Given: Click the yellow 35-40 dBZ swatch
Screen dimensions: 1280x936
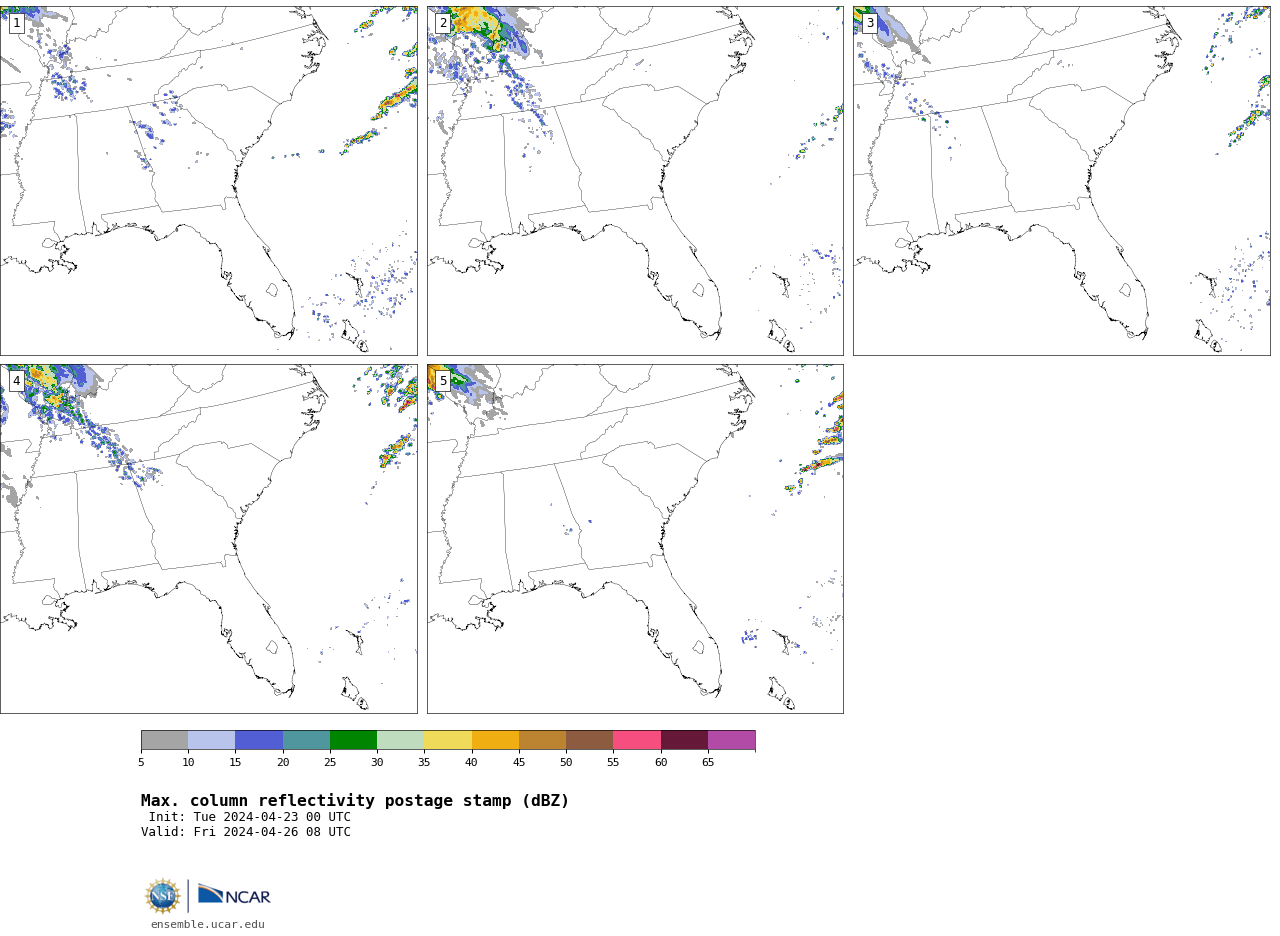Looking at the screenshot, I should (x=448, y=740).
